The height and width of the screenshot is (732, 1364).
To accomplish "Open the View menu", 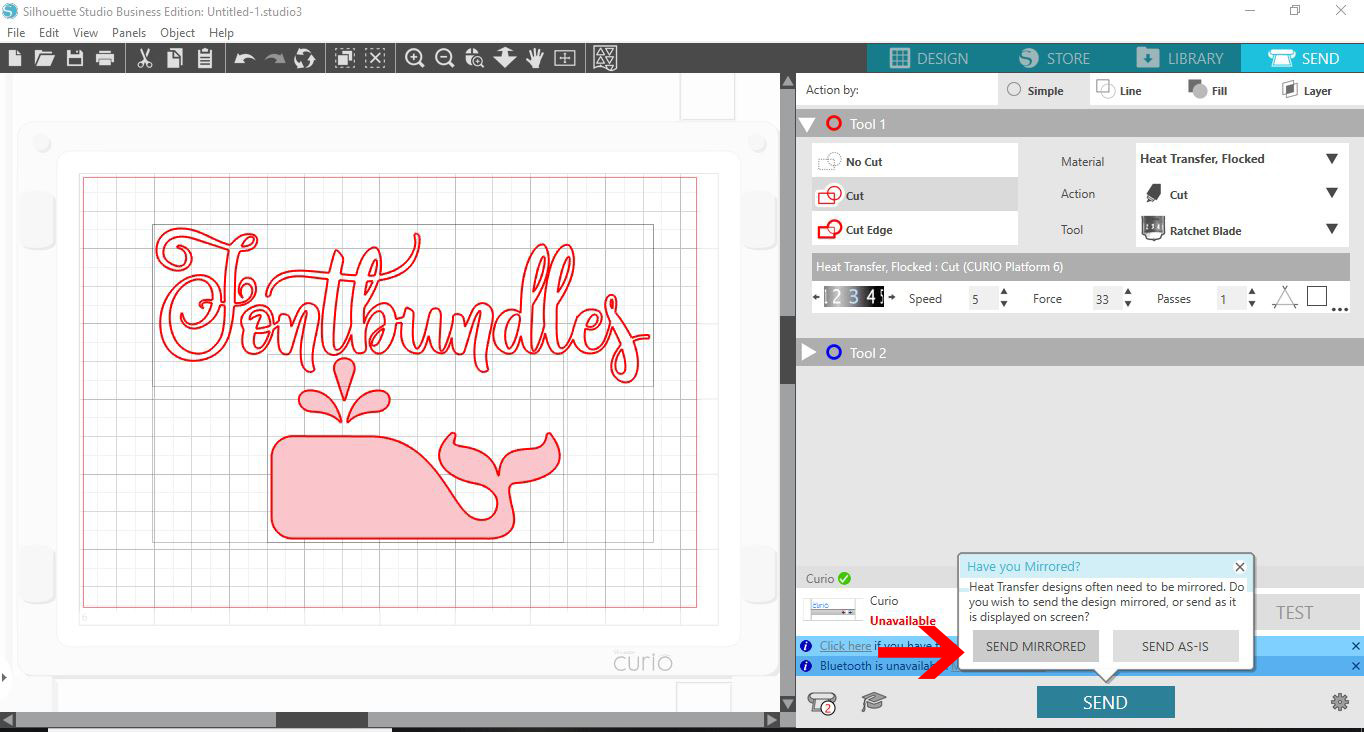I will point(85,33).
